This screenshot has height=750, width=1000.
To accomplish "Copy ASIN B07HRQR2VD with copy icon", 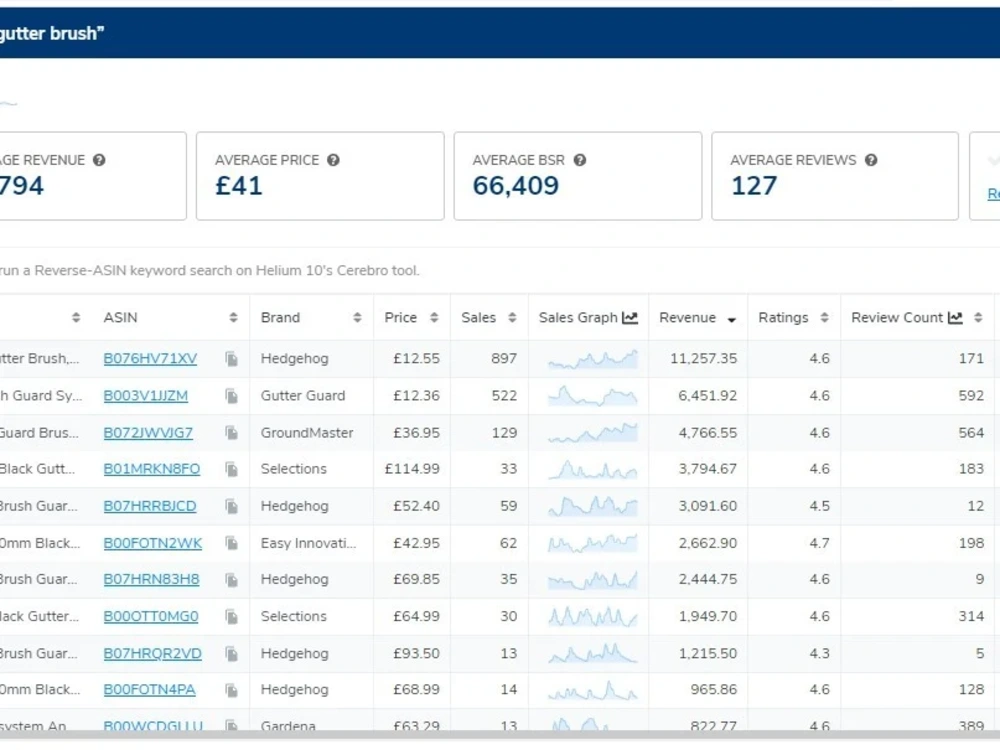I will click(232, 654).
